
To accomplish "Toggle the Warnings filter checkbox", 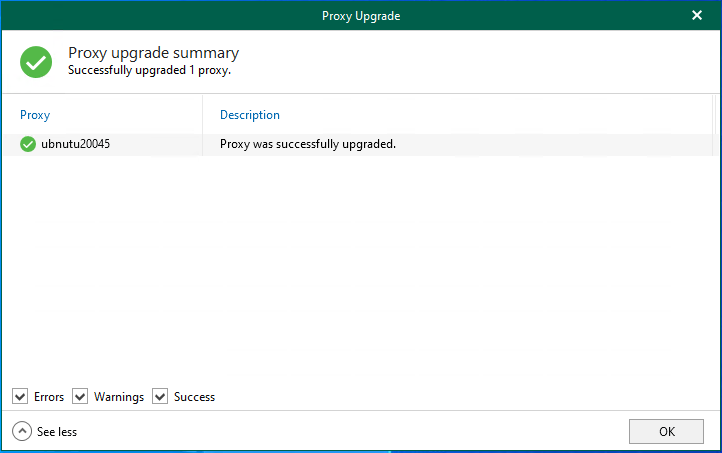I will (x=80, y=397).
